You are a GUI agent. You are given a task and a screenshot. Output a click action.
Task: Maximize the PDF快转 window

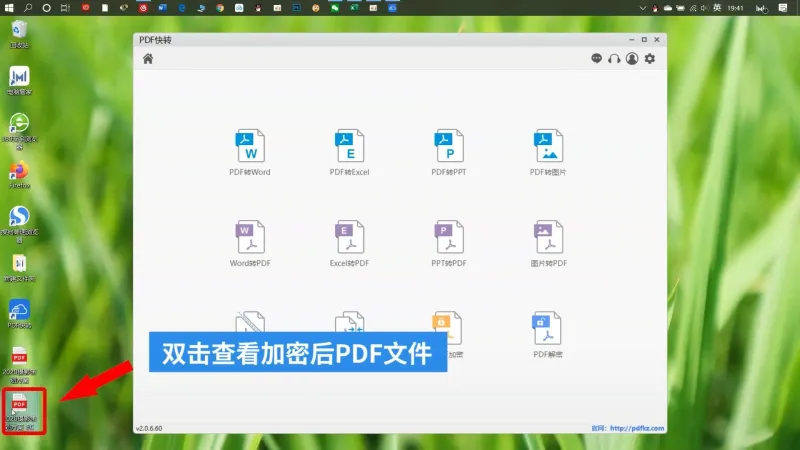[x=644, y=39]
